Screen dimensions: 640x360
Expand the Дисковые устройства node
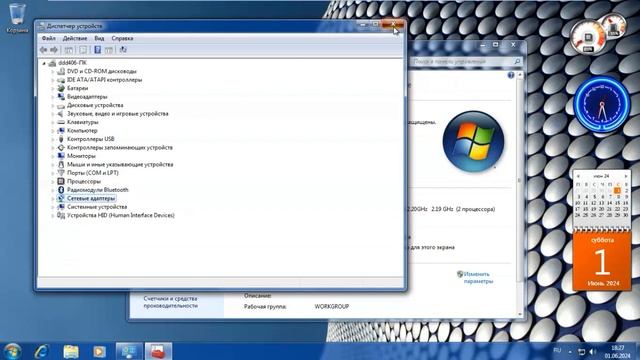pos(53,105)
